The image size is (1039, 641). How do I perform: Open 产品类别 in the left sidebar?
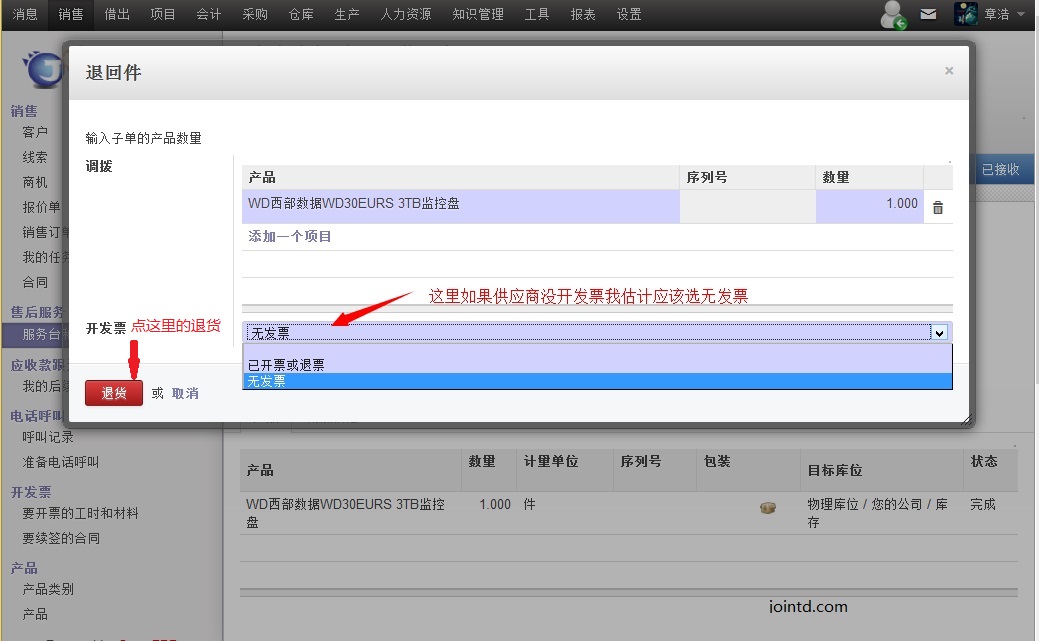click(48, 589)
